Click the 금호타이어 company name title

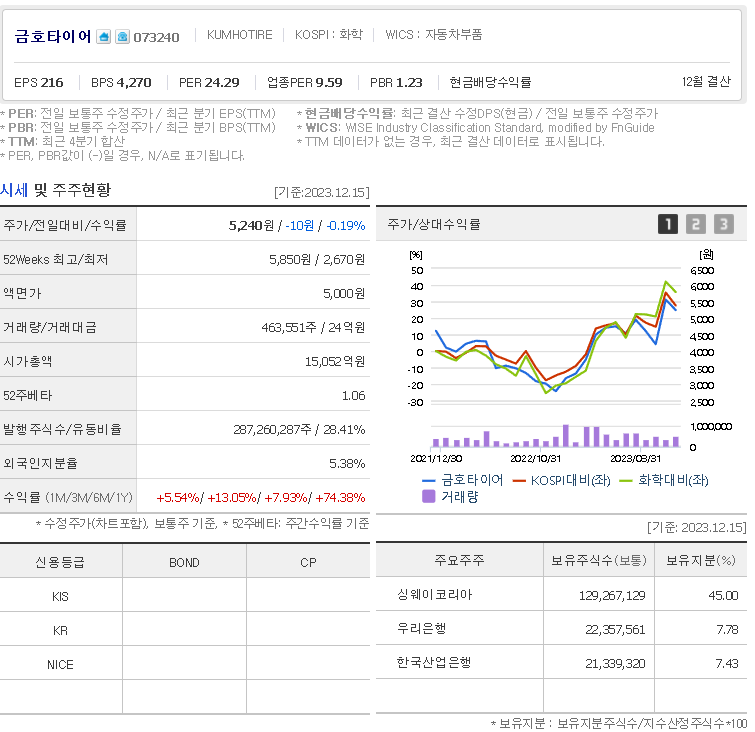(x=52, y=36)
